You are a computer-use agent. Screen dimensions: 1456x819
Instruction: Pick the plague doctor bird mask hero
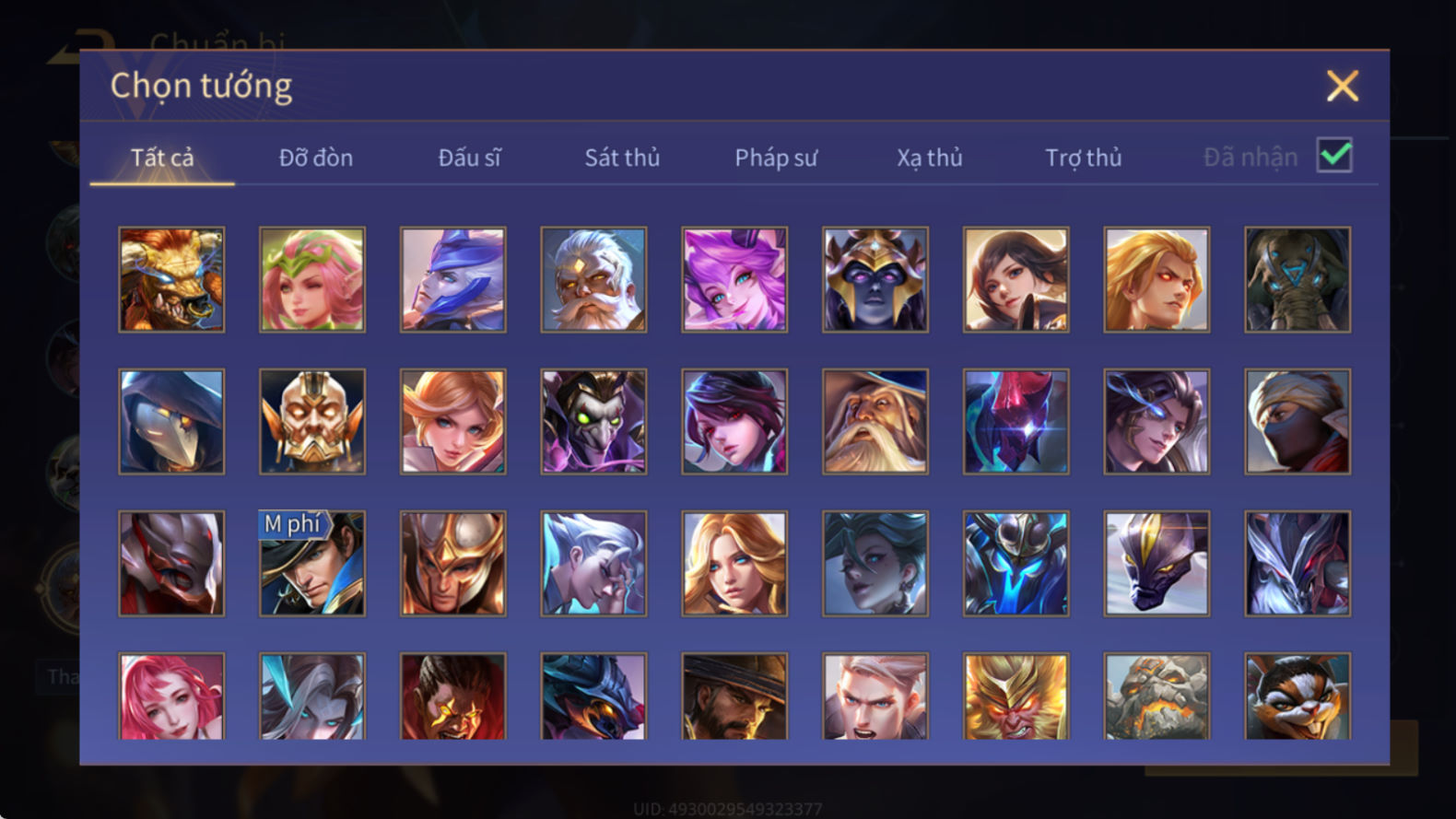(x=171, y=421)
